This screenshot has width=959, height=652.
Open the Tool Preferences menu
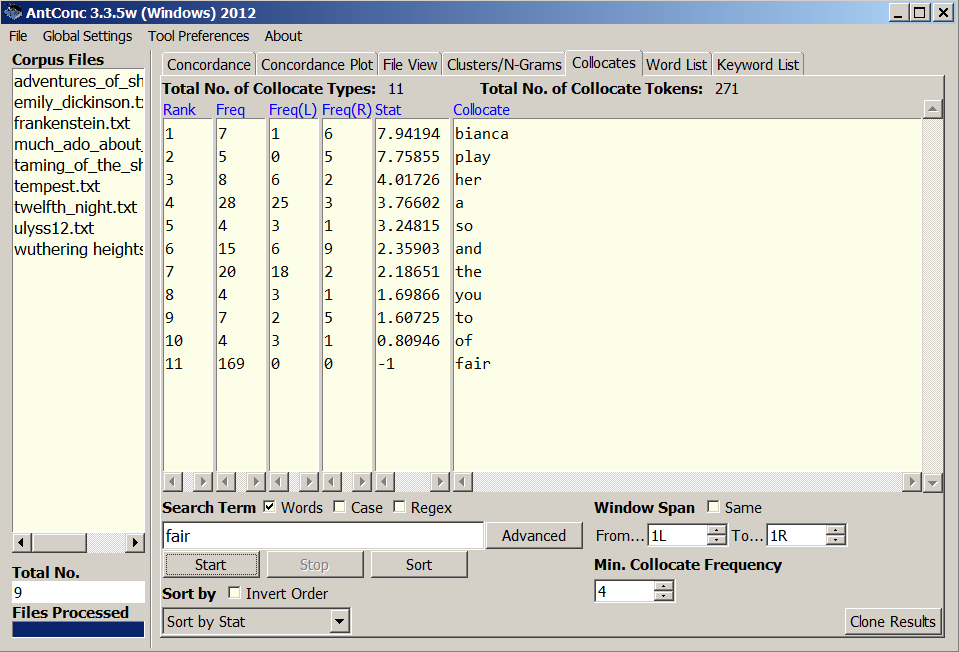point(198,36)
